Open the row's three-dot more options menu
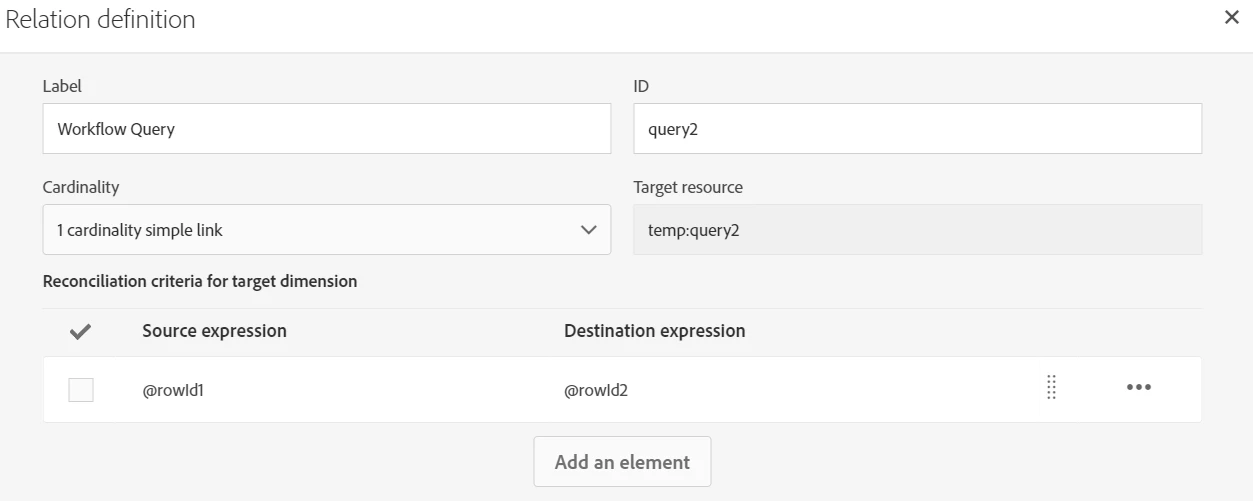This screenshot has width=1253, height=501. coord(1139,388)
